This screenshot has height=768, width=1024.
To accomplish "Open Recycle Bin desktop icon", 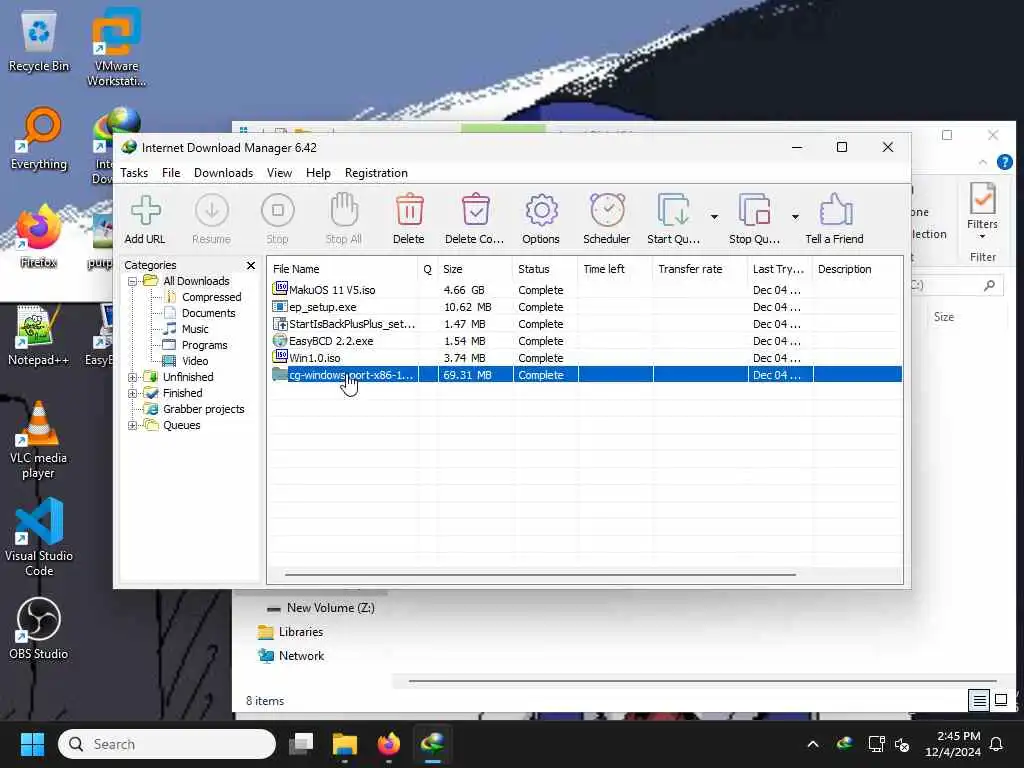I will tap(39, 42).
